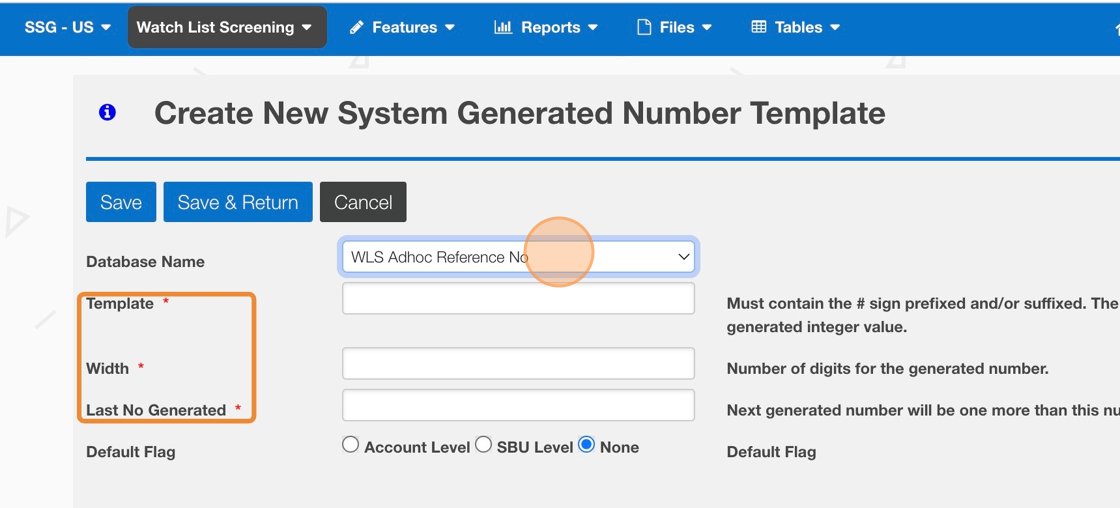This screenshot has width=1120, height=508.
Task: Choose the SBU Level radio option
Action: click(x=484, y=445)
